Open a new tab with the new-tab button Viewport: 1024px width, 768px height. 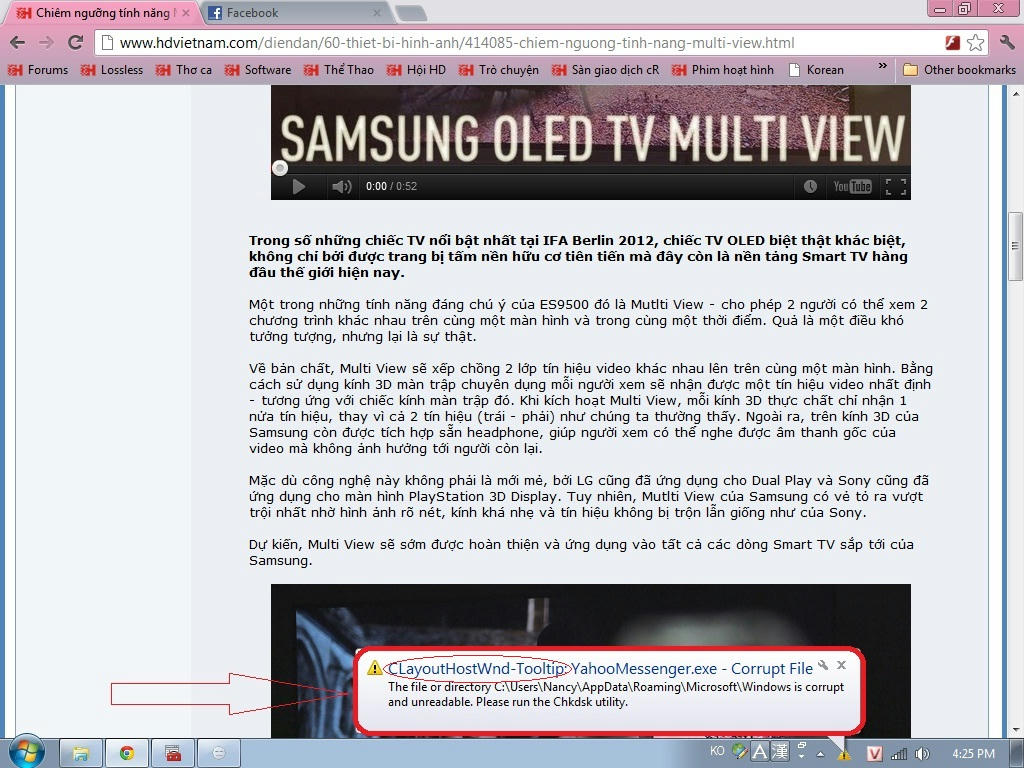pos(411,13)
